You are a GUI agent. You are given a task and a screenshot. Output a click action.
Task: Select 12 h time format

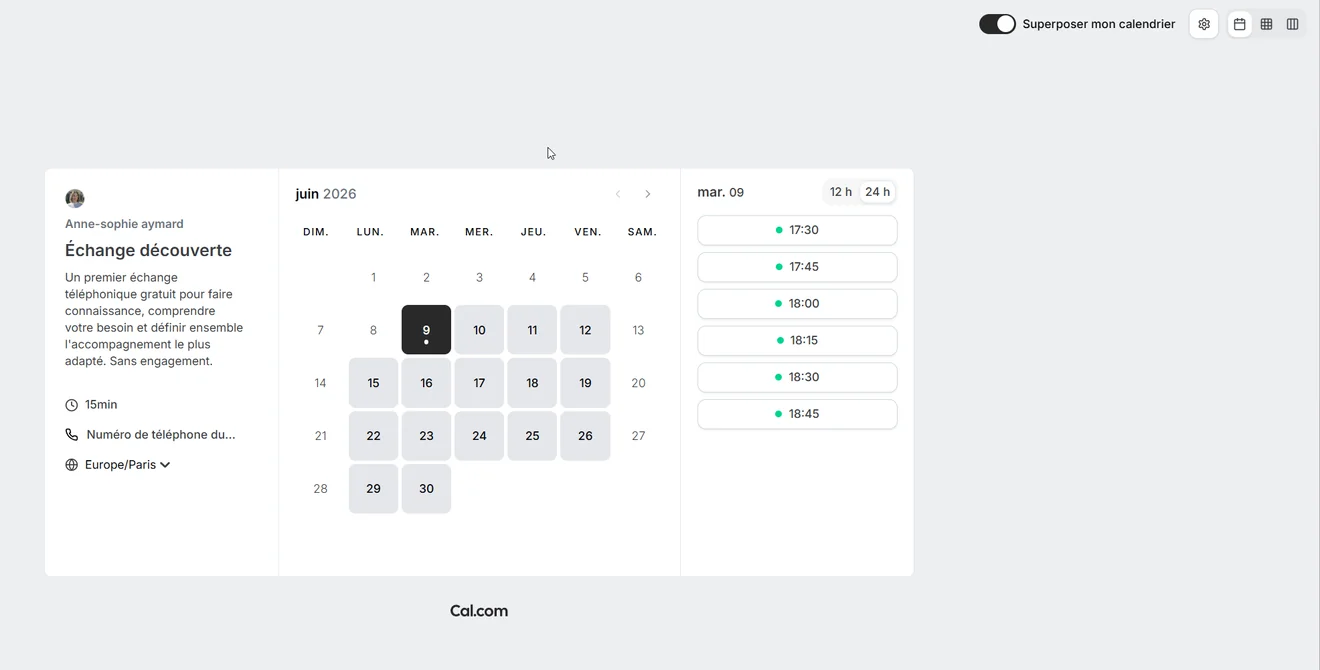tap(841, 192)
